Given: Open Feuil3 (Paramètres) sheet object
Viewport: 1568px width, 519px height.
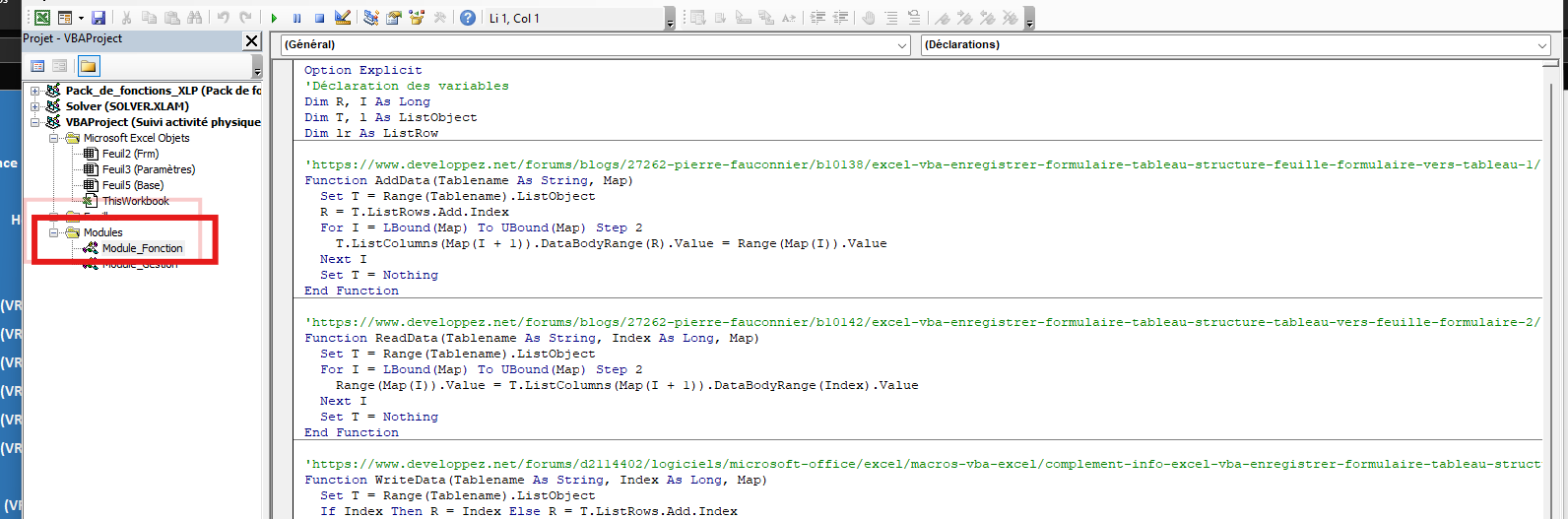Looking at the screenshot, I should (148, 169).
